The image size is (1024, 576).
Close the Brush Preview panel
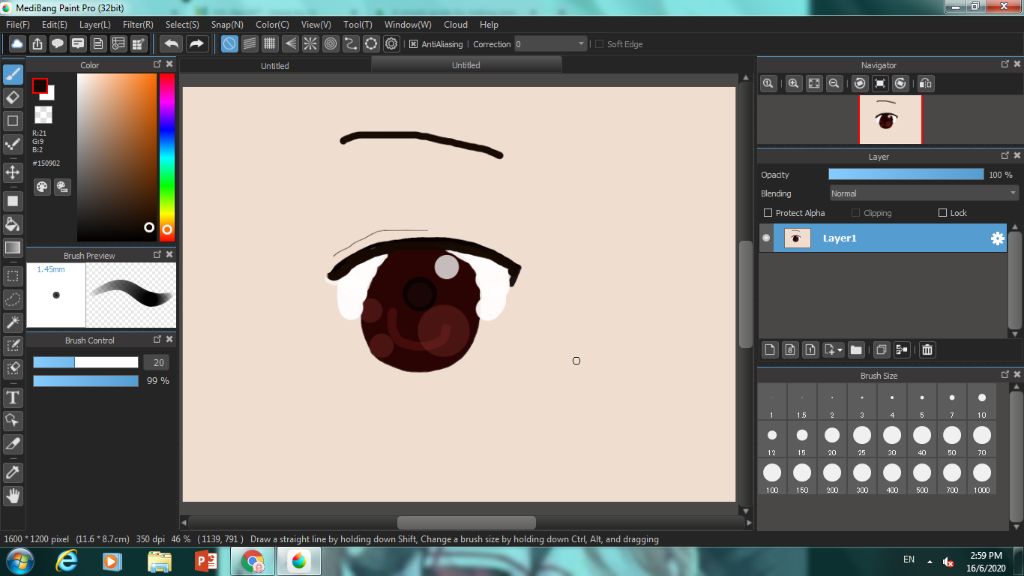click(169, 255)
